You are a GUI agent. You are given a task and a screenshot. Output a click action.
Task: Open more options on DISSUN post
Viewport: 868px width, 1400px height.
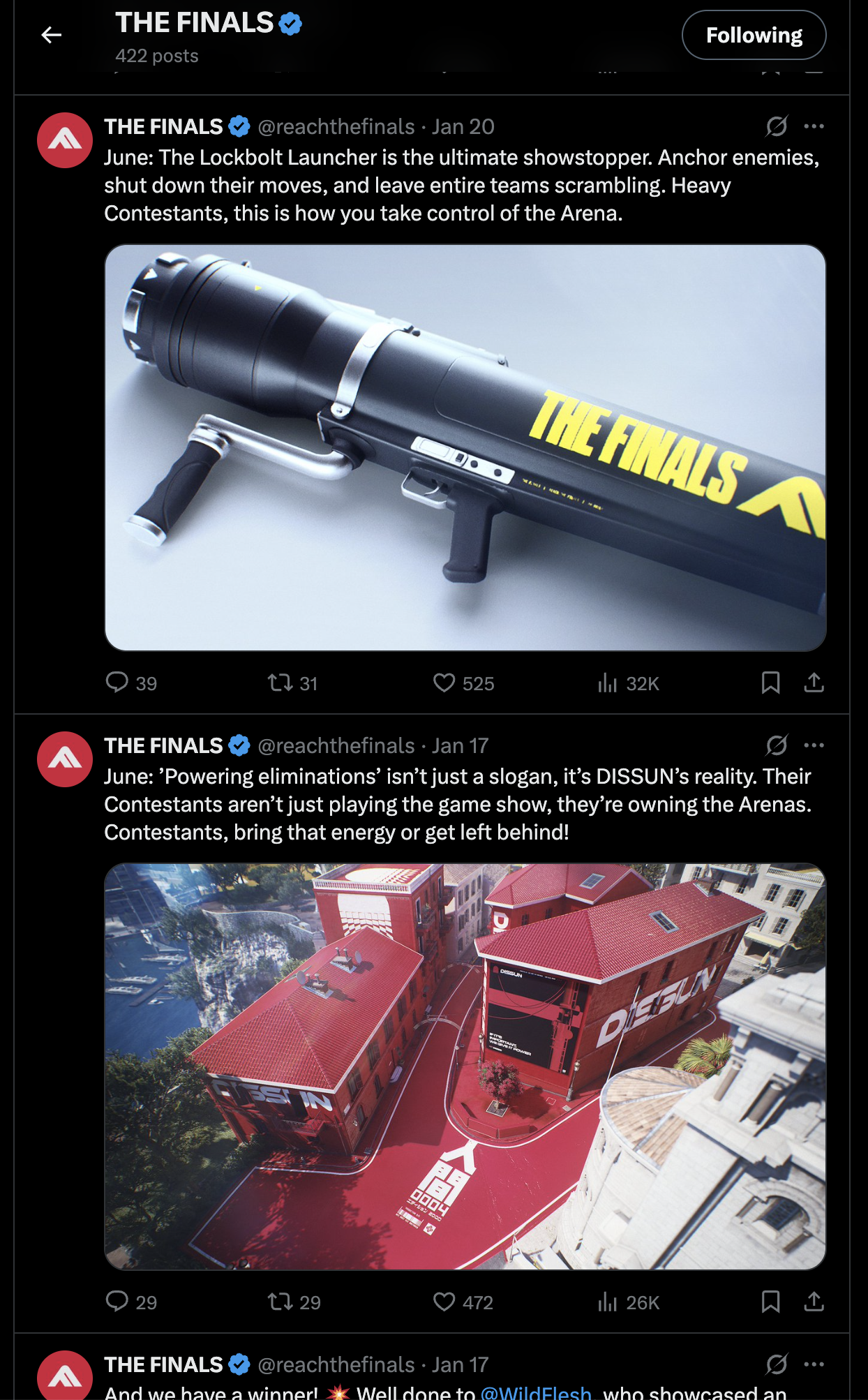pos(814,745)
